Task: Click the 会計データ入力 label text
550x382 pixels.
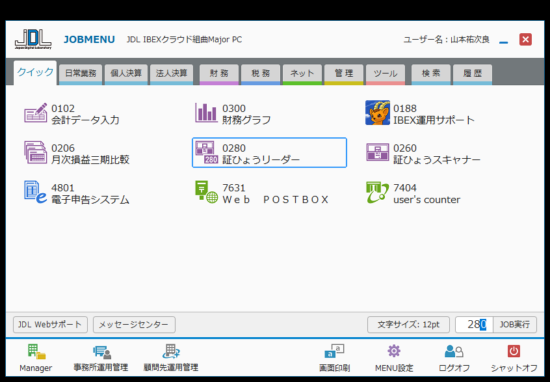Action: pos(85,120)
